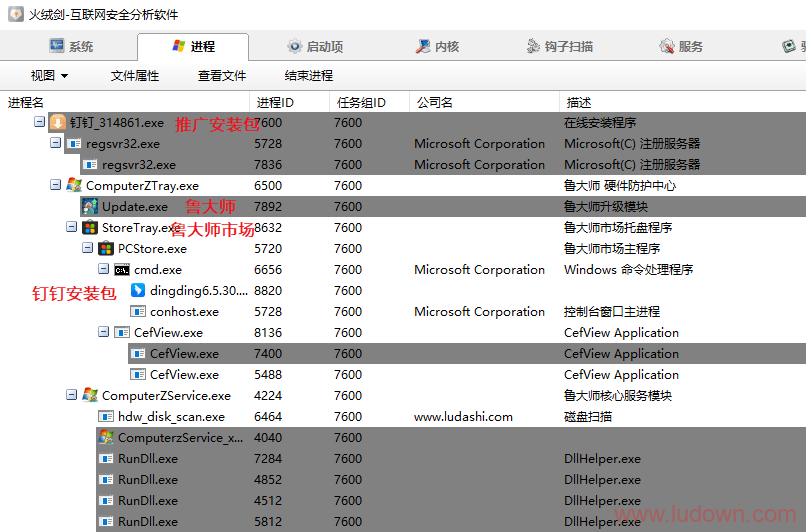Click the PCStore.exe icon
The width and height of the screenshot is (806, 532).
106,248
